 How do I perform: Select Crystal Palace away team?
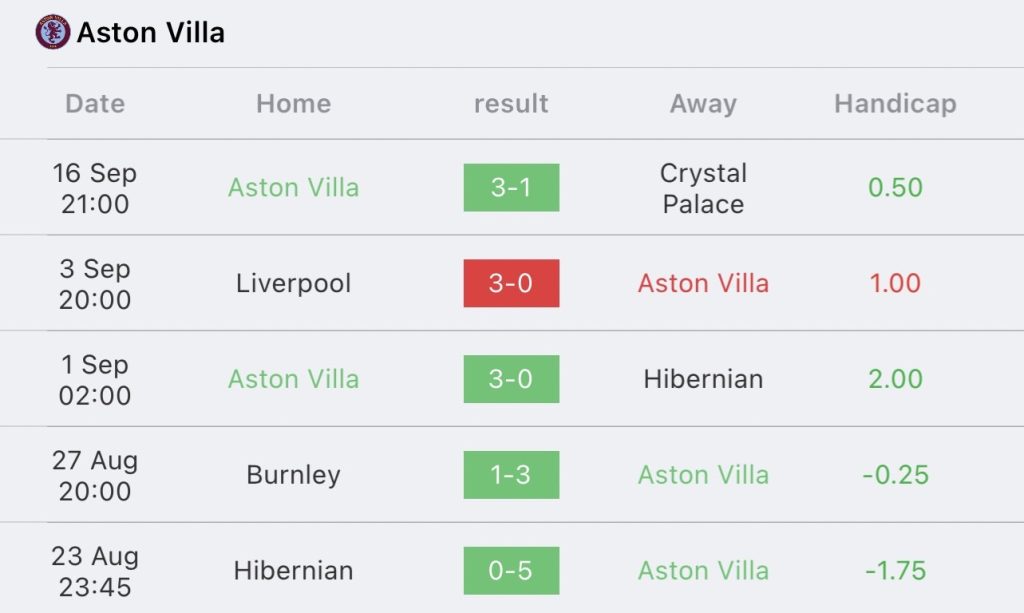(703, 188)
